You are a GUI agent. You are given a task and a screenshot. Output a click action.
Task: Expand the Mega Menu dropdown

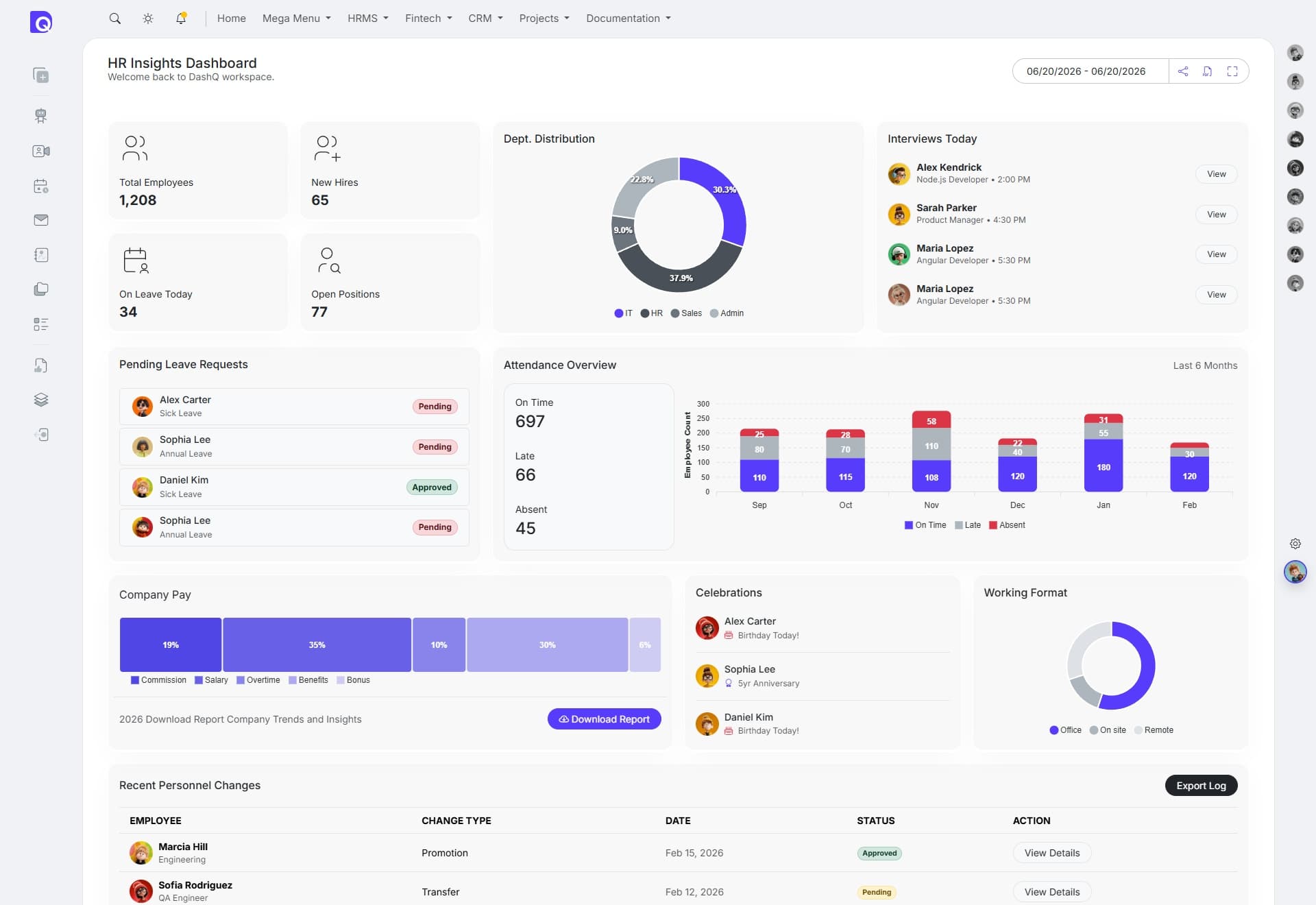click(x=297, y=19)
